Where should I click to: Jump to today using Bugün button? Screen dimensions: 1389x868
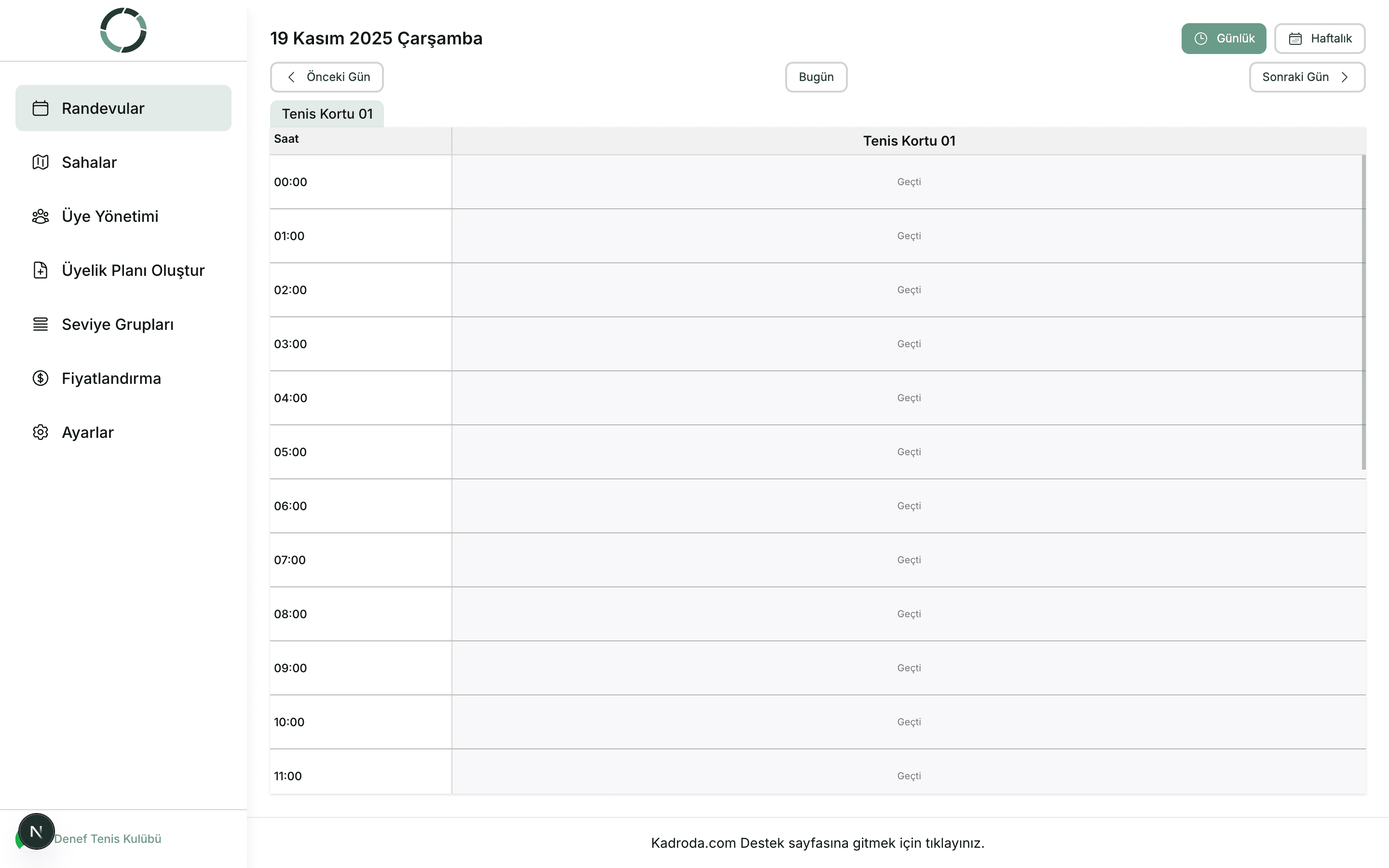pyautogui.click(x=816, y=77)
